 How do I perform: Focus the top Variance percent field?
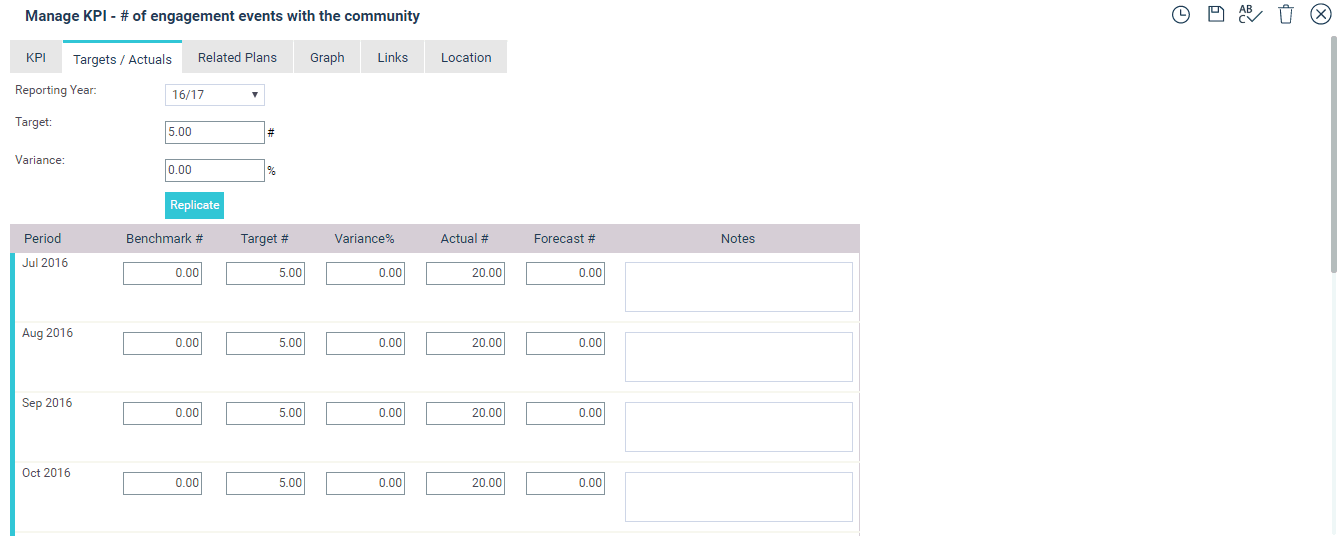pyautogui.click(x=215, y=170)
